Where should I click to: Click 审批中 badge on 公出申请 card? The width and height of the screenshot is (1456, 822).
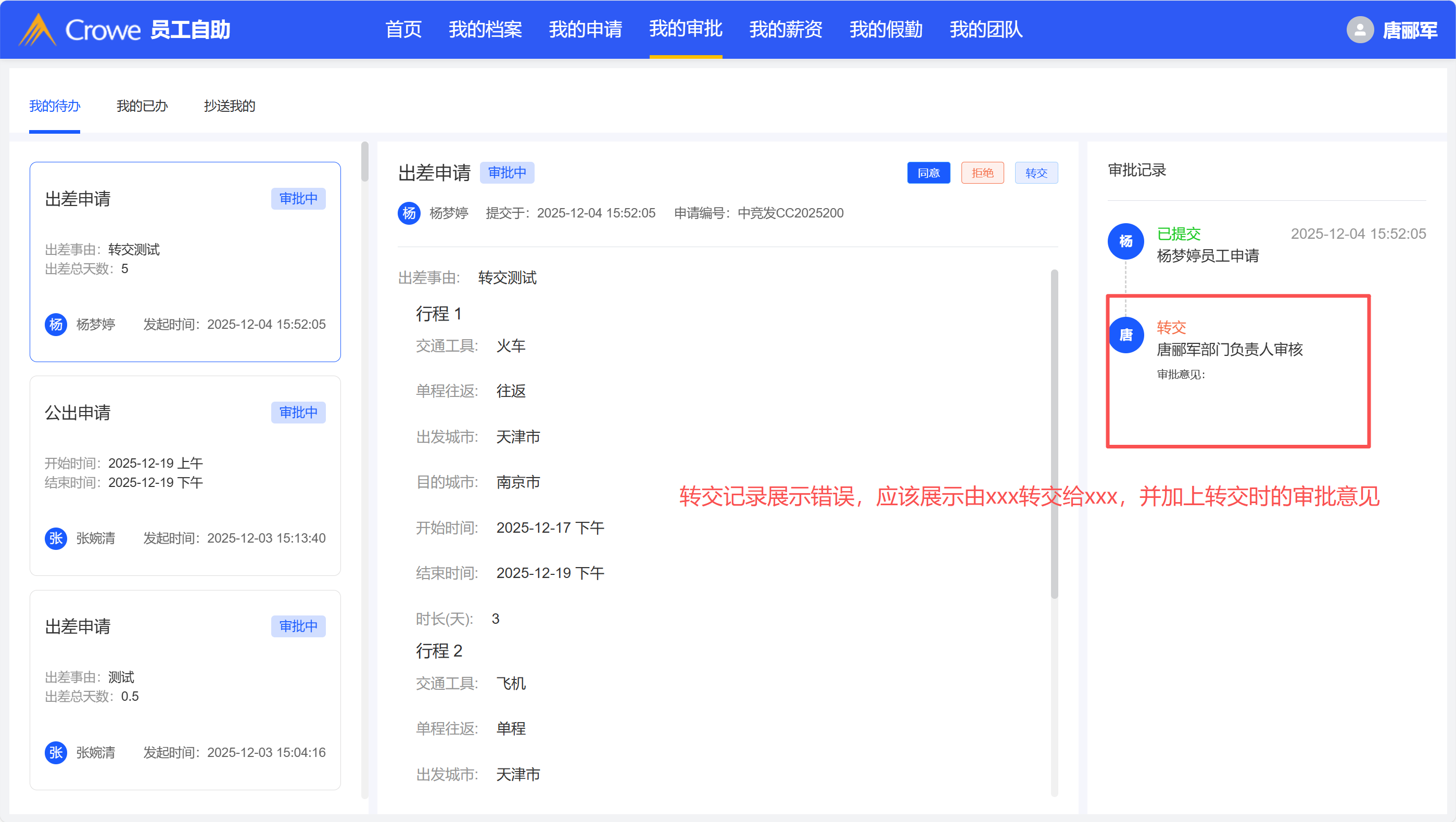point(298,413)
